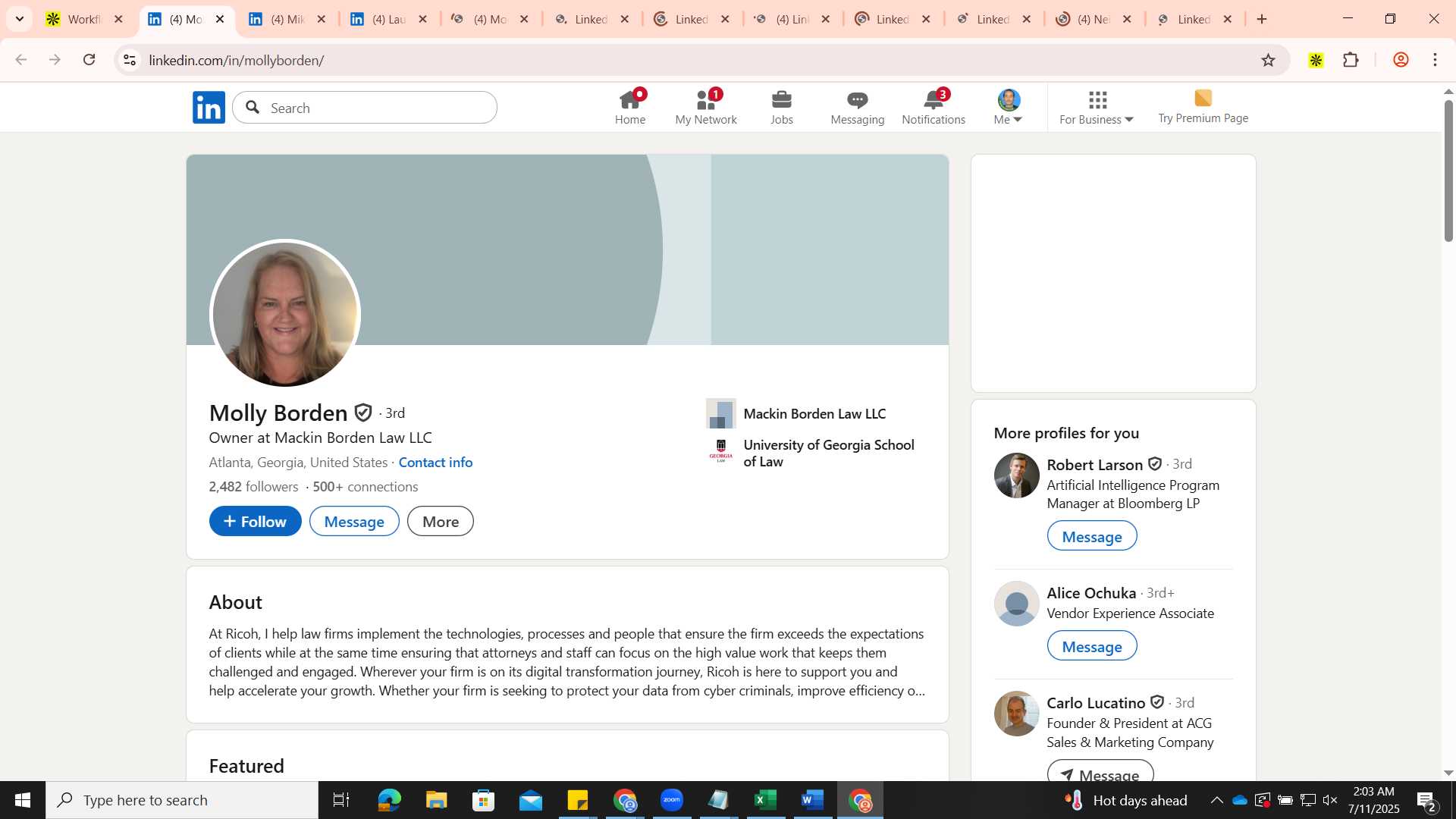Image resolution: width=1456 pixels, height=819 pixels.
Task: Reload the current page
Action: (89, 60)
